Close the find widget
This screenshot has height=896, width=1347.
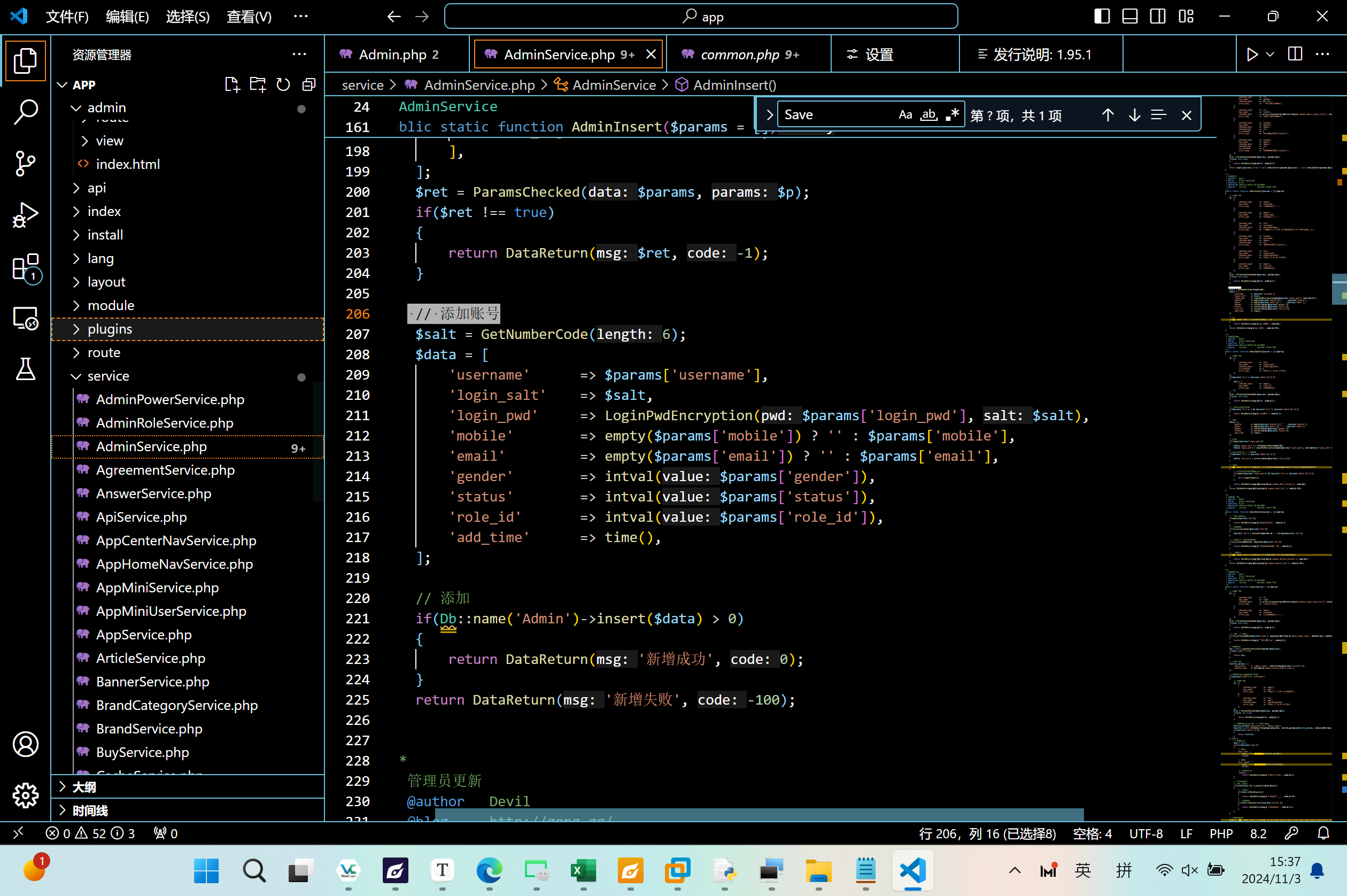click(1187, 115)
